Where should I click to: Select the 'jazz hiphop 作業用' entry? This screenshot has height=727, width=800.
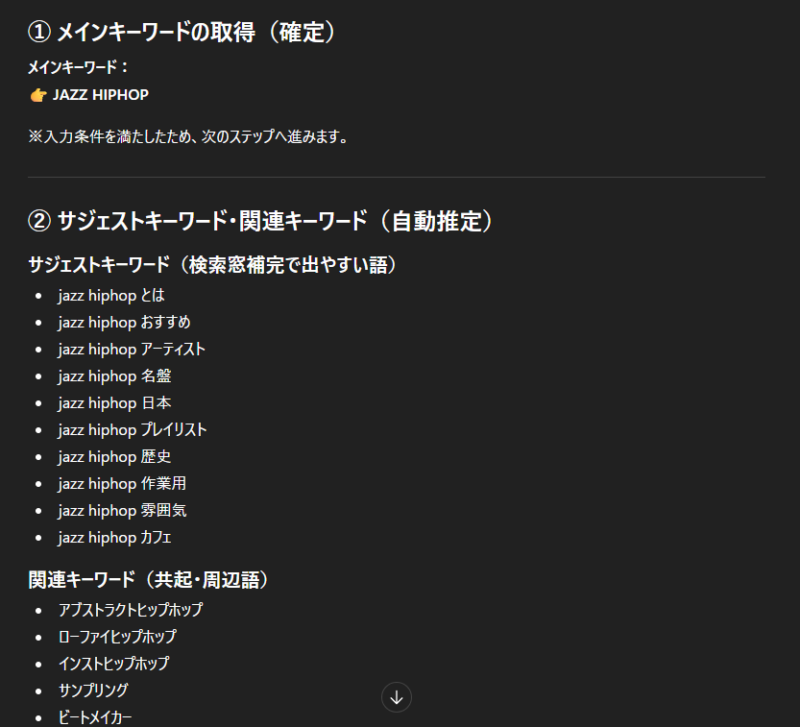pyautogui.click(x=122, y=484)
